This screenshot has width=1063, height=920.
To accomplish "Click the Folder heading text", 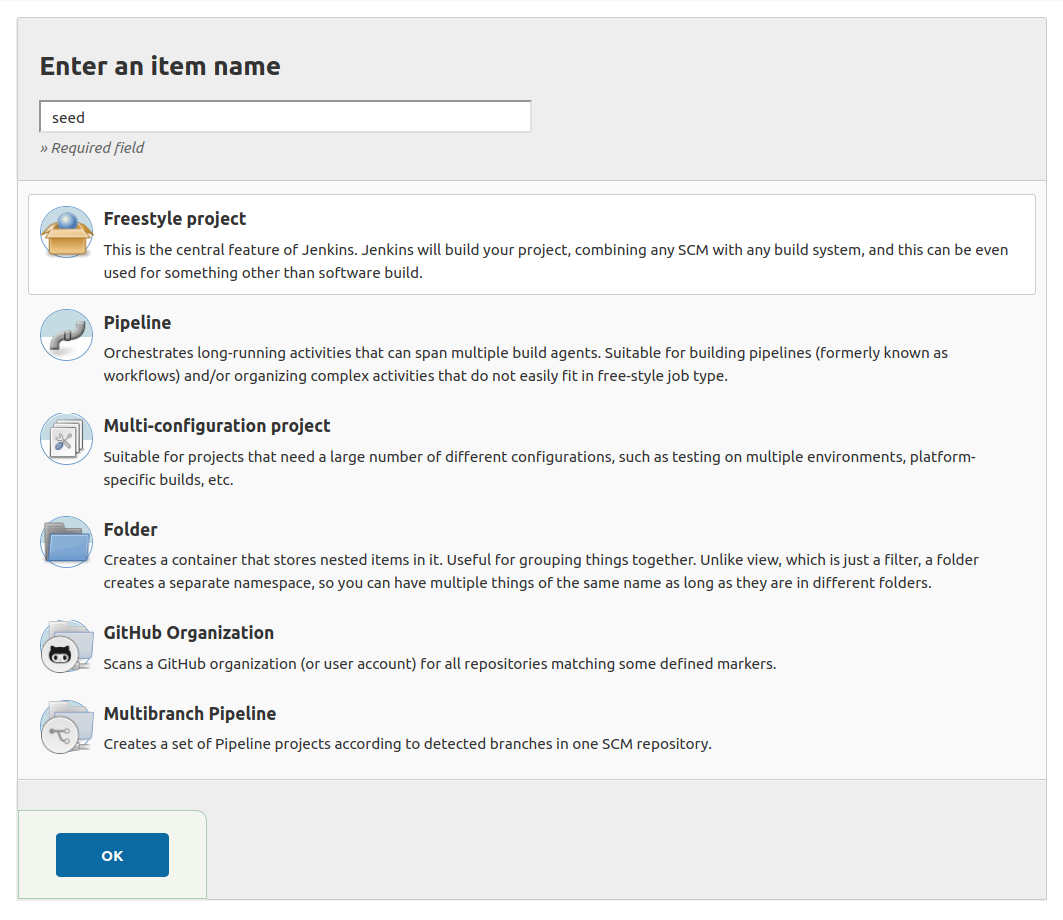I will pyautogui.click(x=131, y=529).
